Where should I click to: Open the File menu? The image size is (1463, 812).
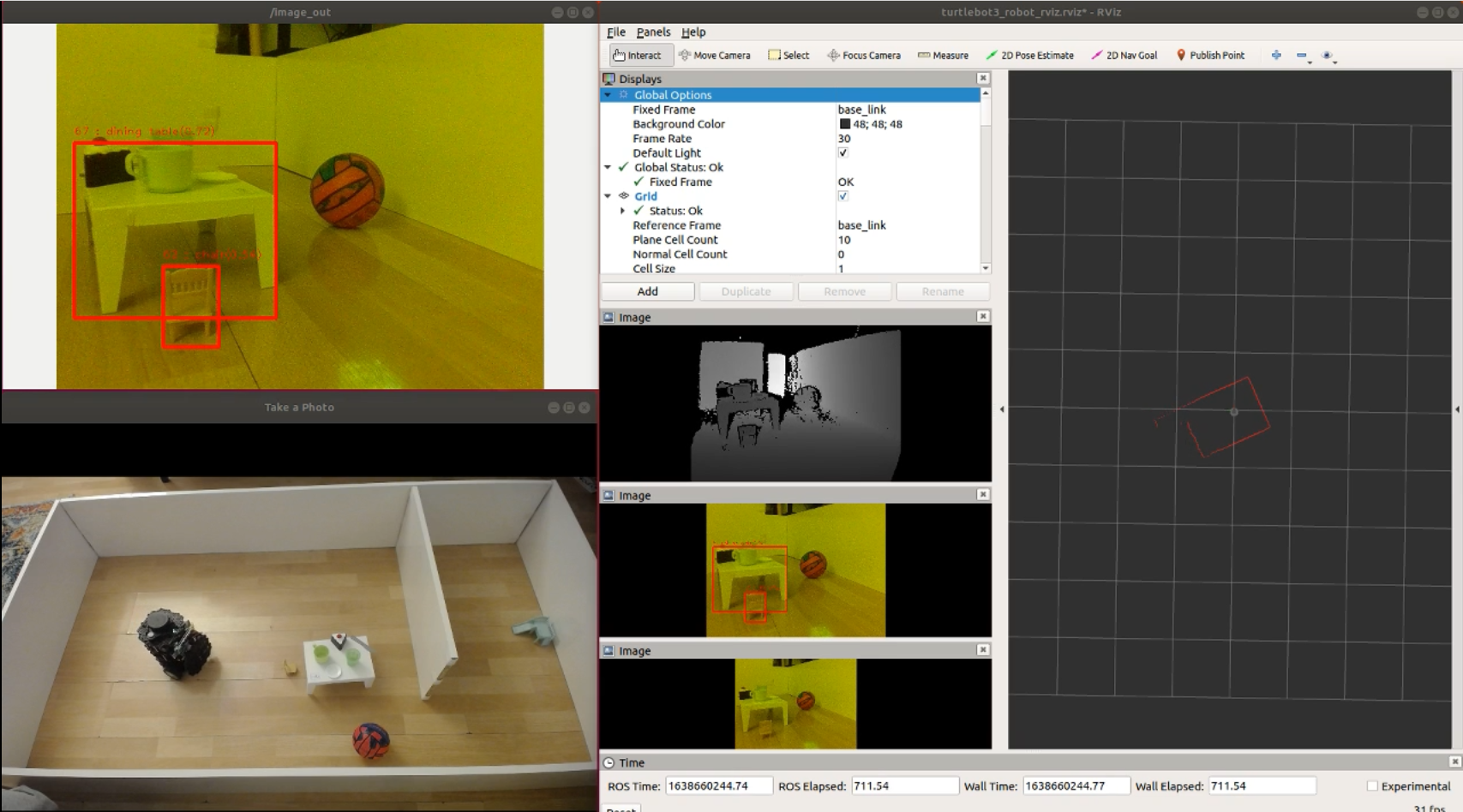[615, 32]
